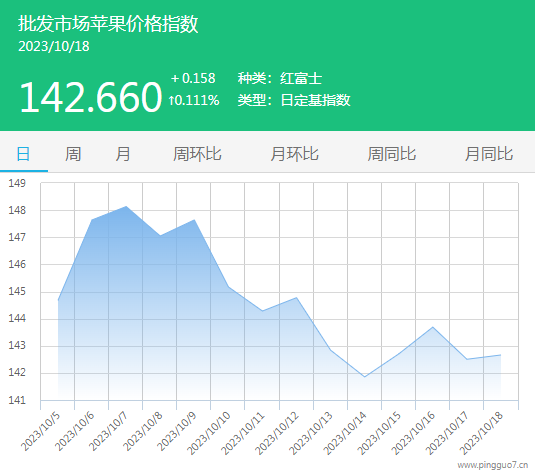The height and width of the screenshot is (474, 535).
Task: Open the 周环比 tab
Action: [197, 154]
